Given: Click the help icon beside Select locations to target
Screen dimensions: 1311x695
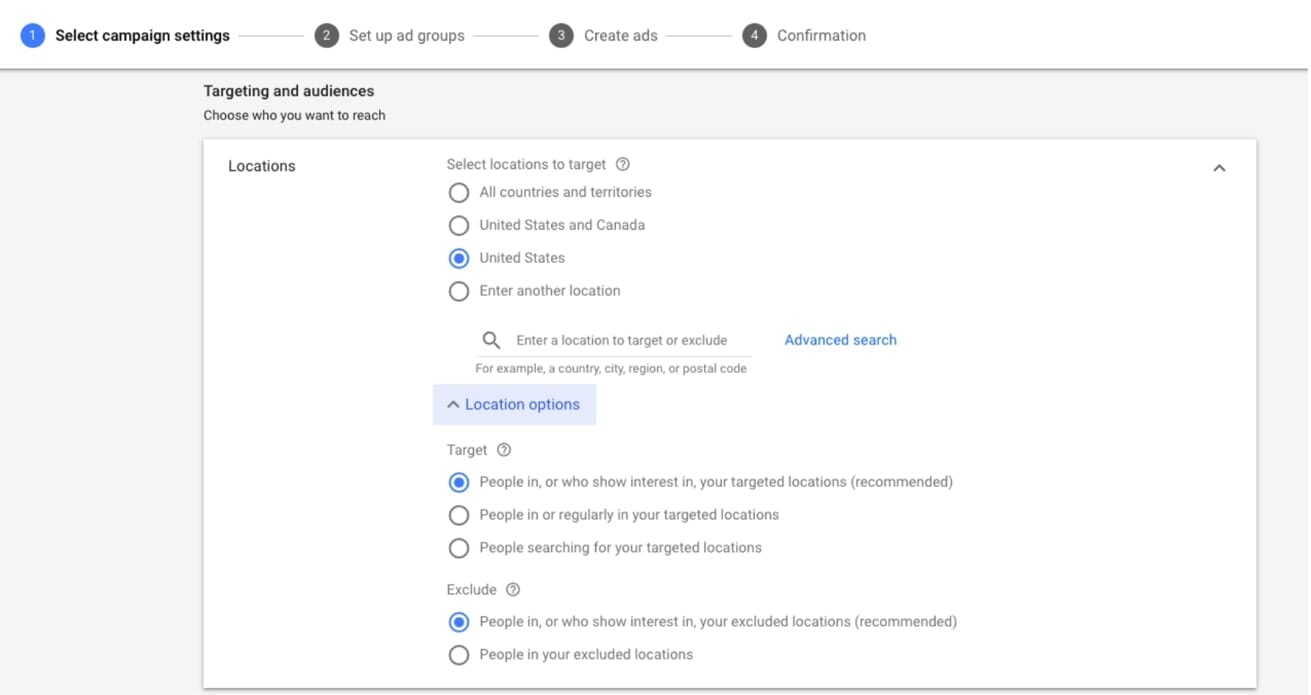Looking at the screenshot, I should tap(623, 164).
